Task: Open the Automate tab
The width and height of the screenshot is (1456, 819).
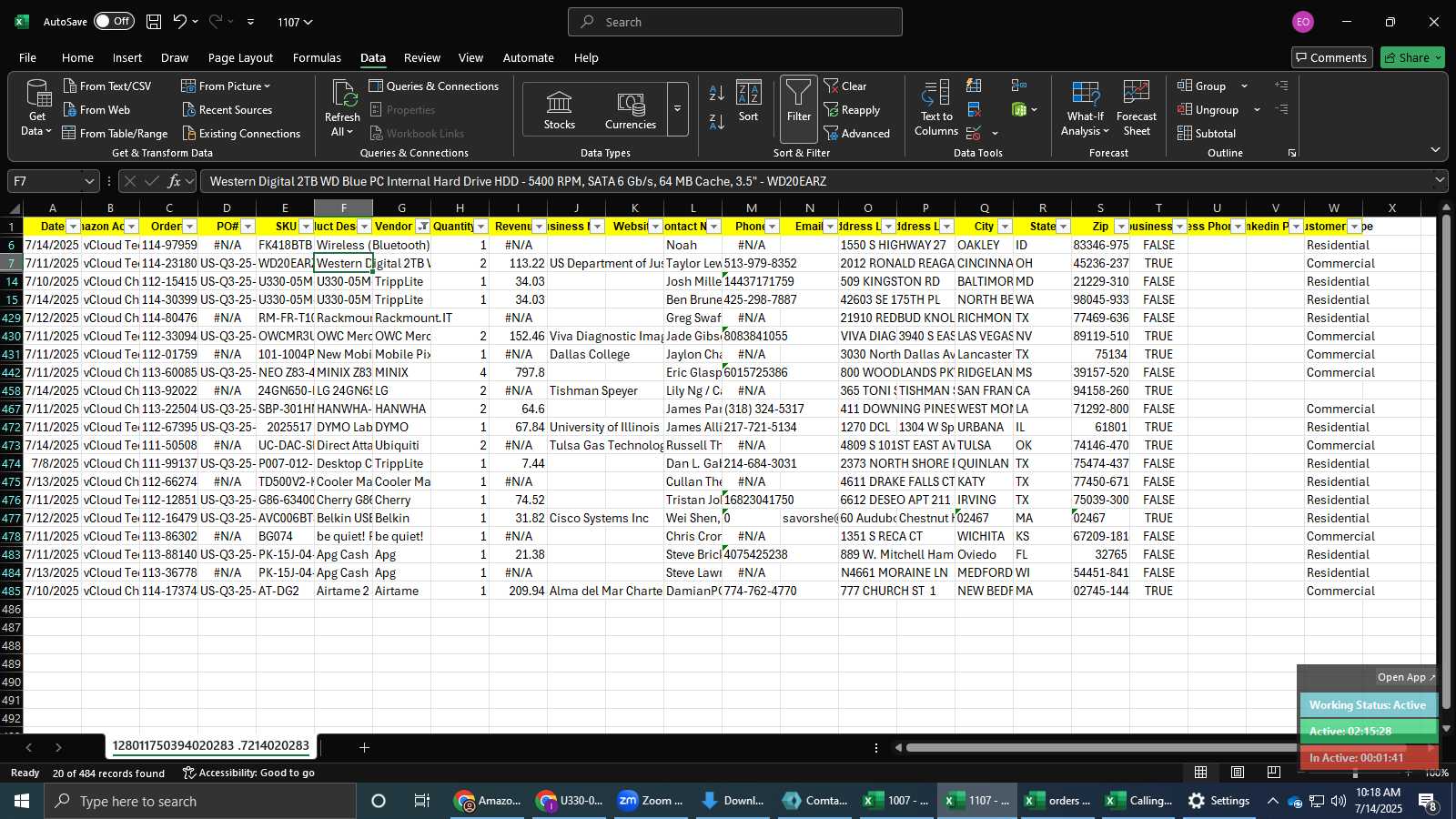Action: coord(528,57)
